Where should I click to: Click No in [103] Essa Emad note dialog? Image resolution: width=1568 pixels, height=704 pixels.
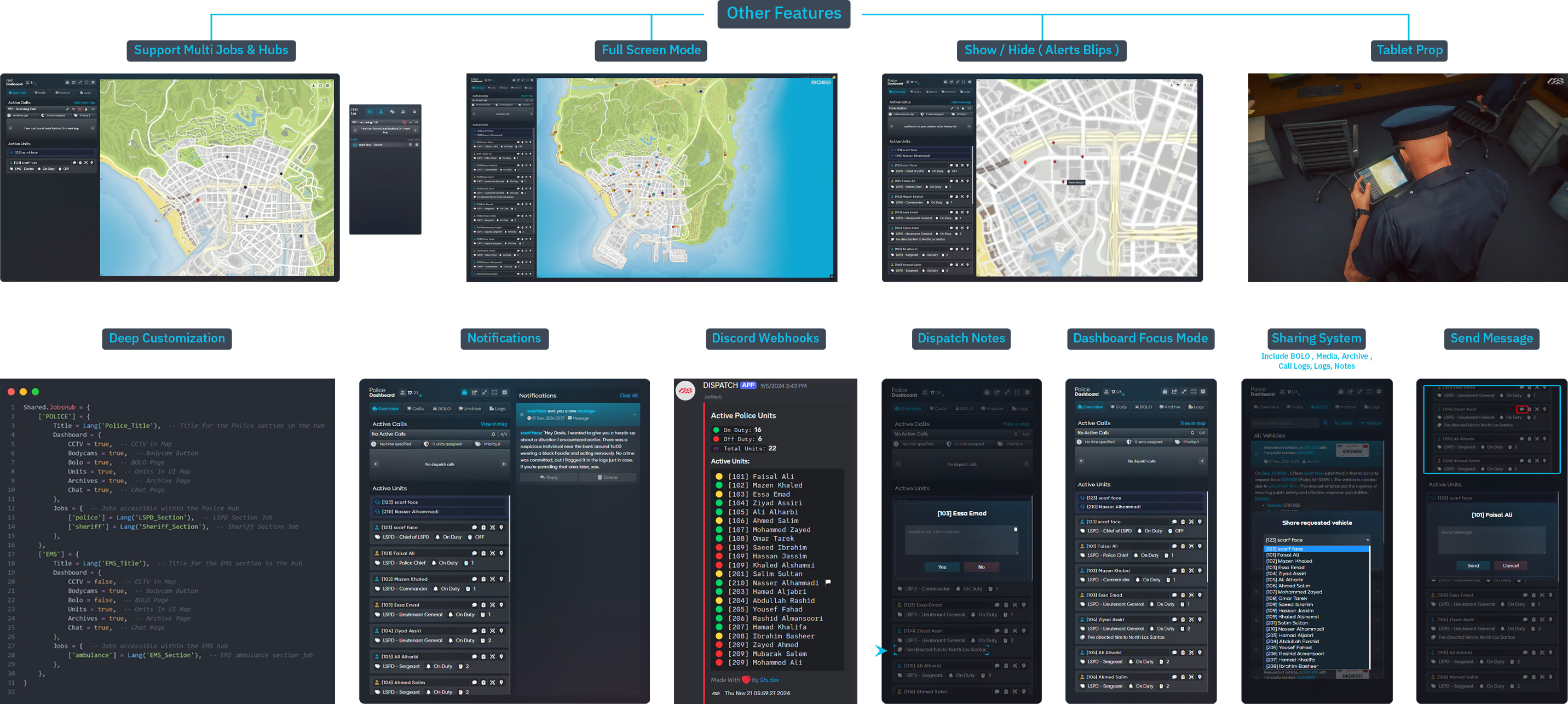coord(981,567)
